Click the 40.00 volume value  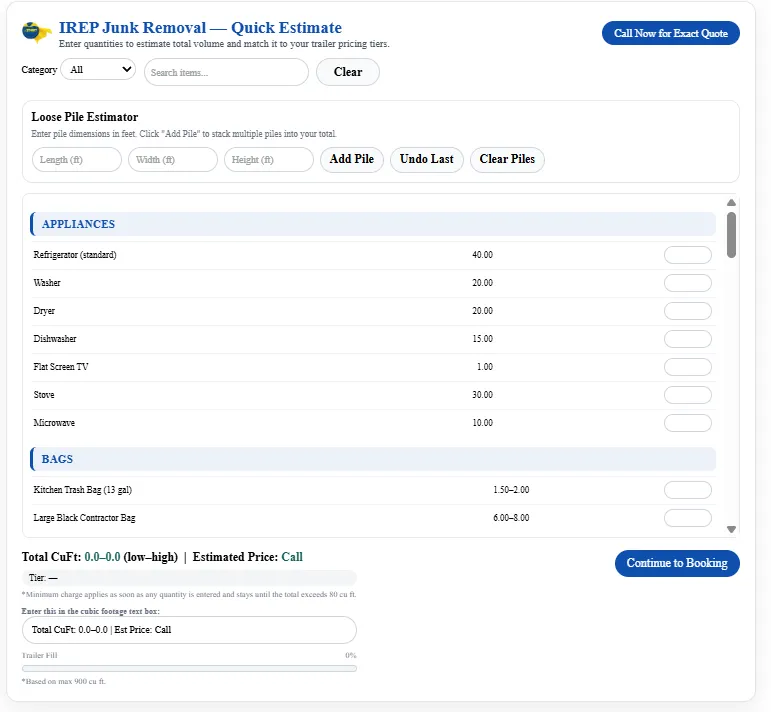pos(482,255)
